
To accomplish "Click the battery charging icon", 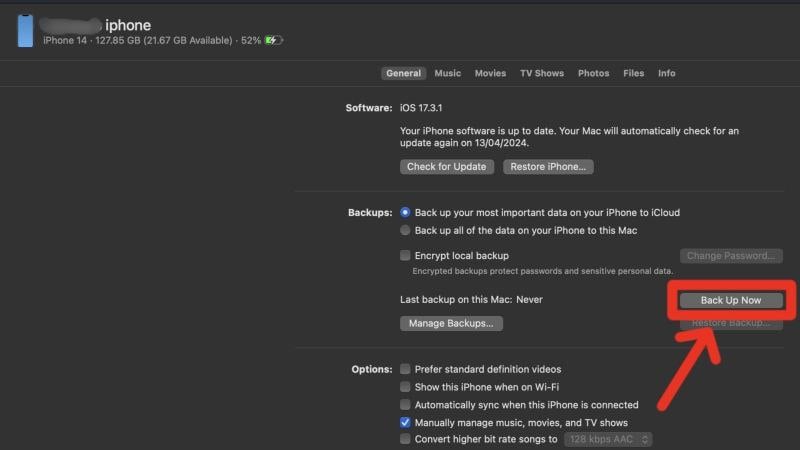I will pos(273,40).
